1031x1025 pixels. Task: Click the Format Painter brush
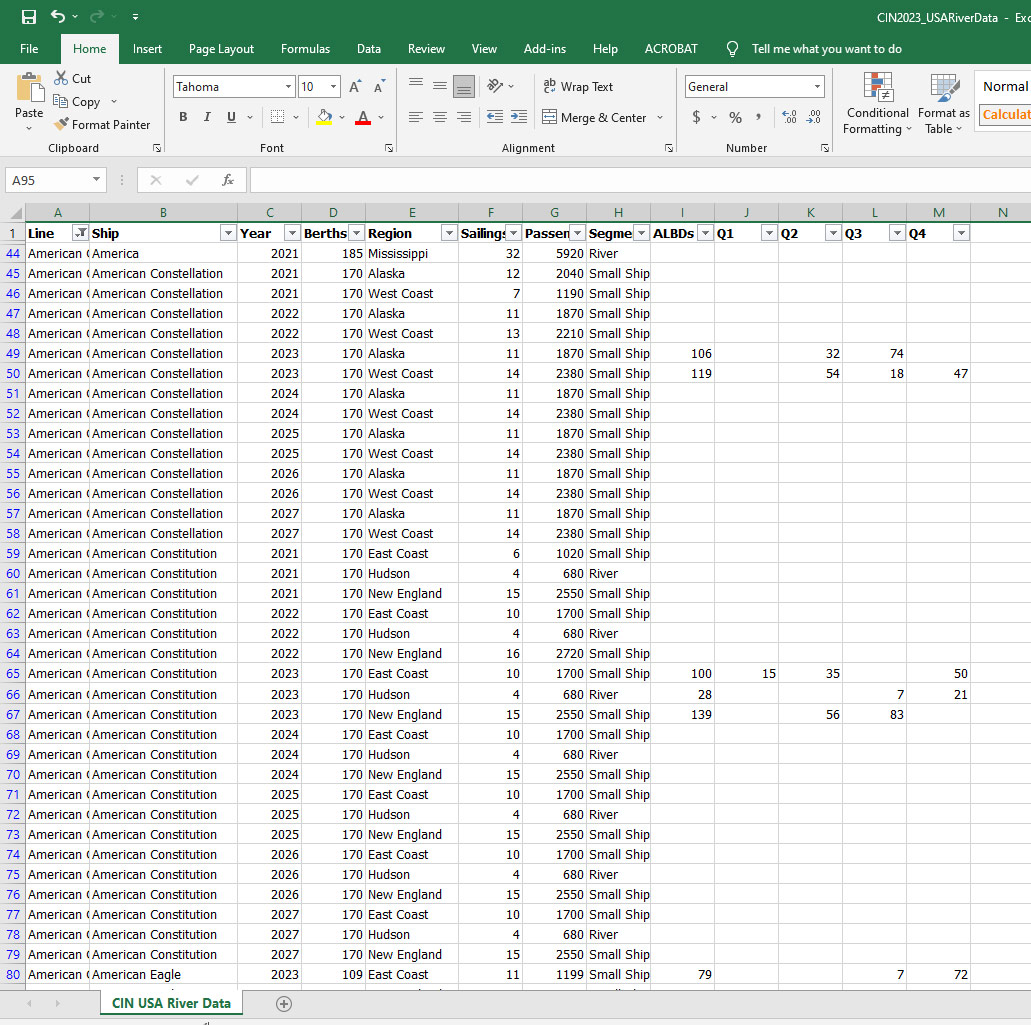coord(61,124)
